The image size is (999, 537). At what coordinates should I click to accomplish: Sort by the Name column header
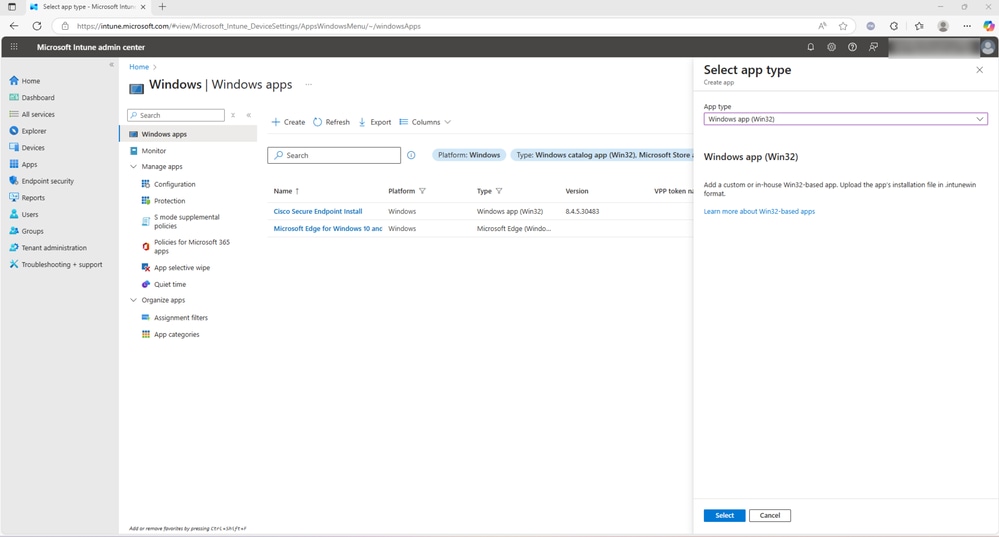tap(286, 191)
